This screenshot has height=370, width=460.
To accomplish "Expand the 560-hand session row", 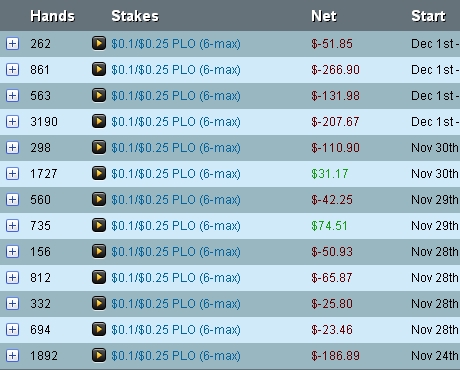I will (x=12, y=200).
